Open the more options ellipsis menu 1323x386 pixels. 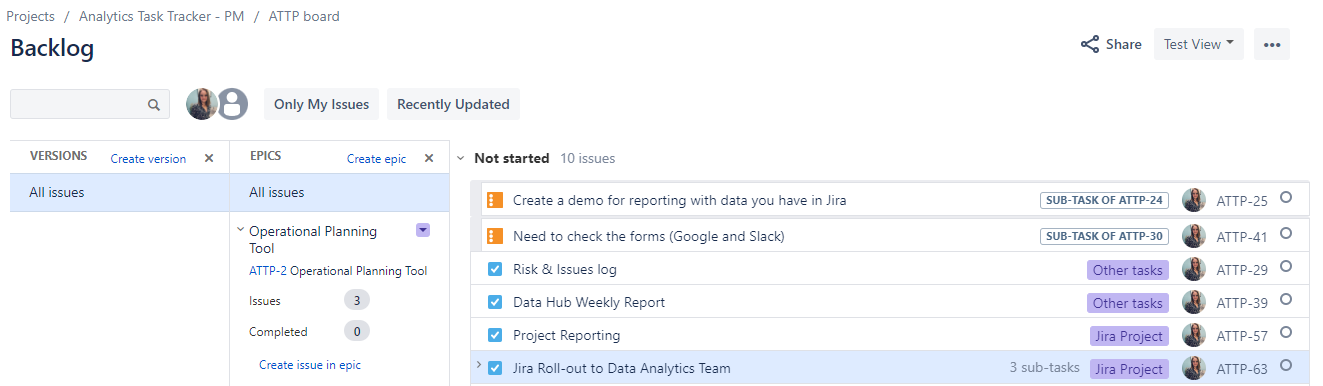tap(1272, 44)
